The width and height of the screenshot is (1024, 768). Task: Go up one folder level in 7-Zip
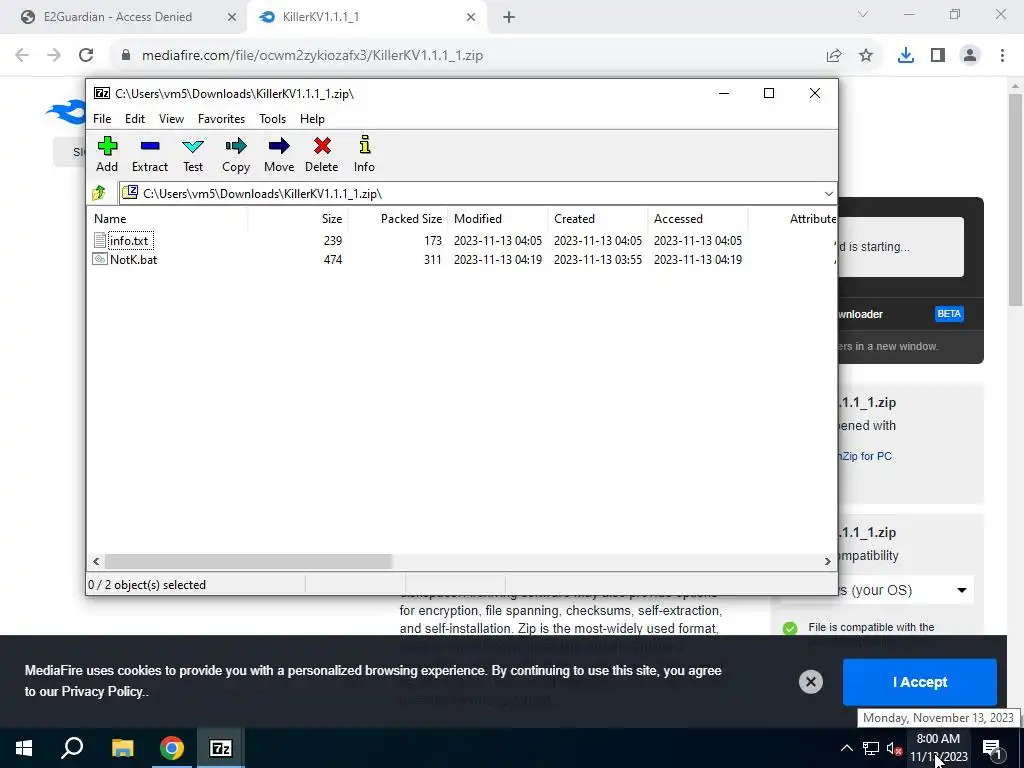99,193
